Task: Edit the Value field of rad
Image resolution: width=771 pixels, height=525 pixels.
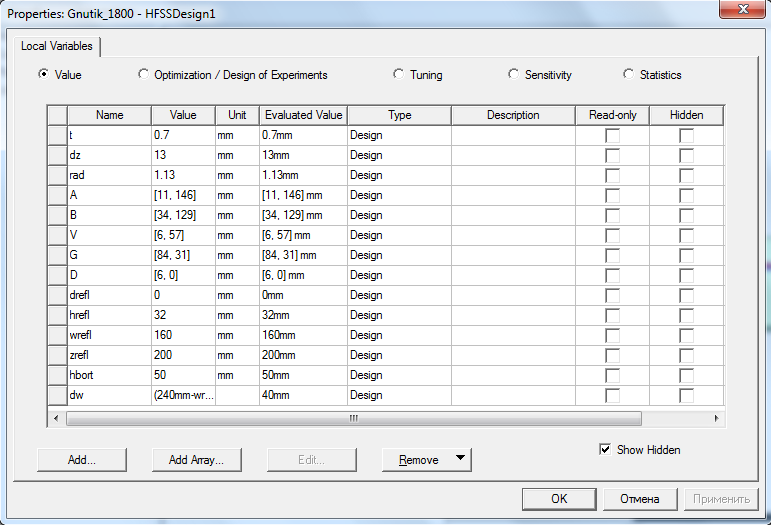Action: click(183, 175)
